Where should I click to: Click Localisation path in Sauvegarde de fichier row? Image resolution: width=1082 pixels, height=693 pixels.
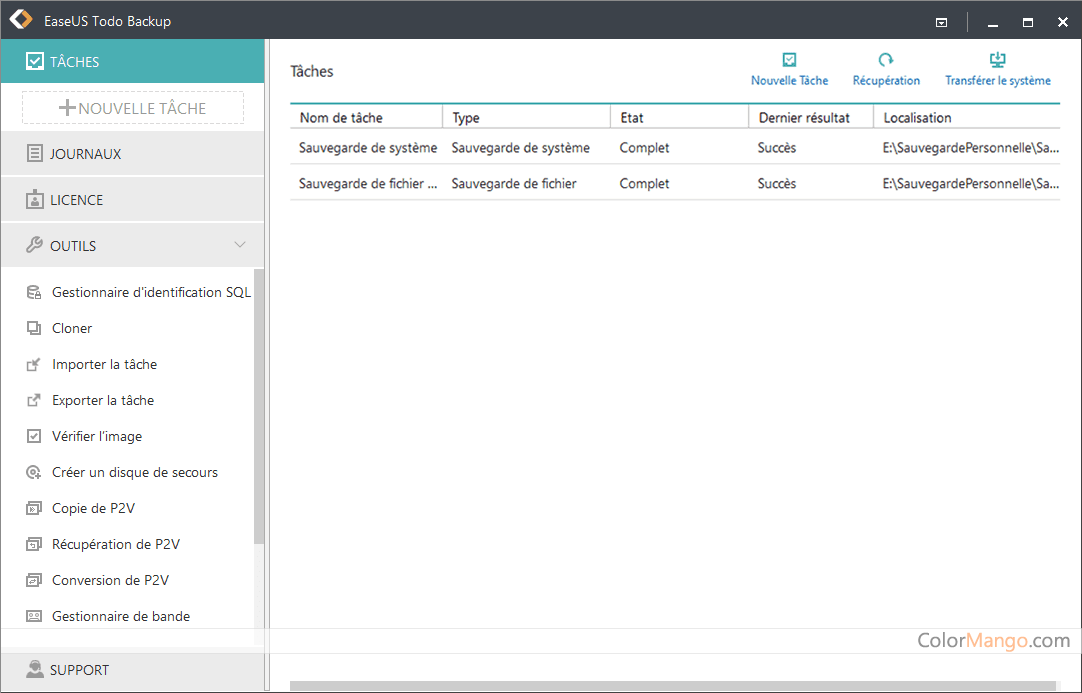coord(971,184)
